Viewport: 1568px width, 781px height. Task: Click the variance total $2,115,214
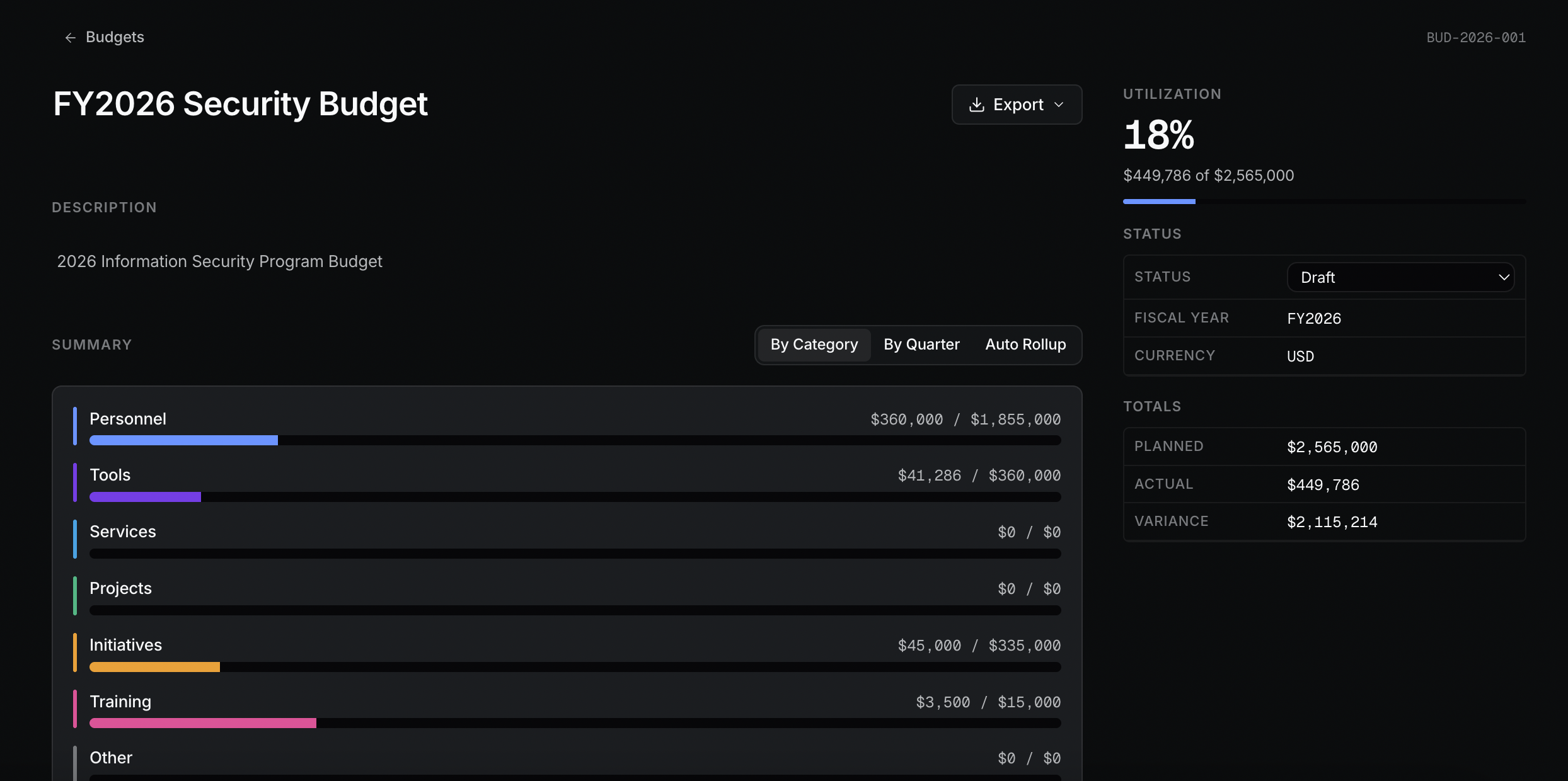[x=1332, y=522]
